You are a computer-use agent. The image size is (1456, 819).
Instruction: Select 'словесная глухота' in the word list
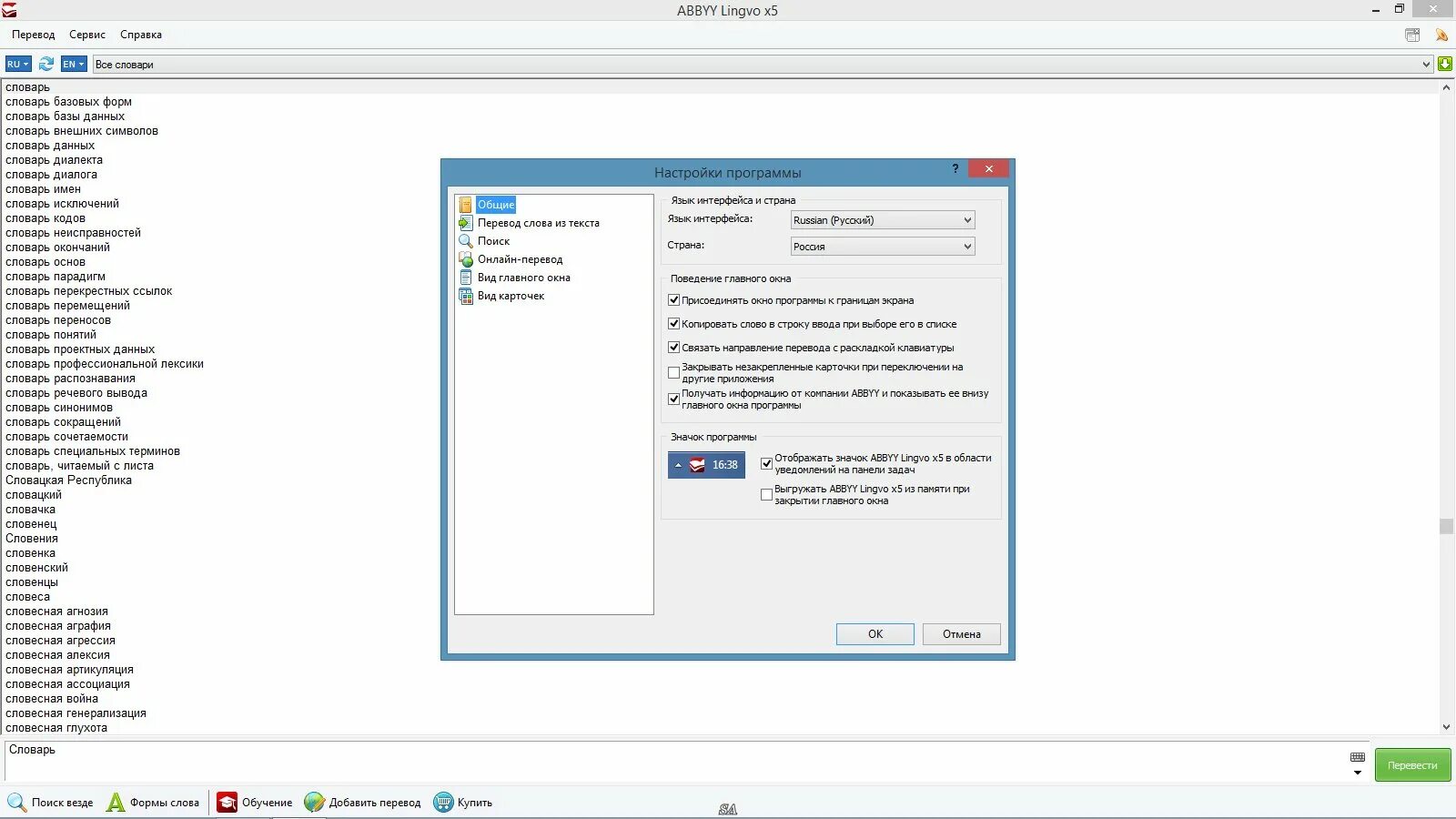click(56, 728)
